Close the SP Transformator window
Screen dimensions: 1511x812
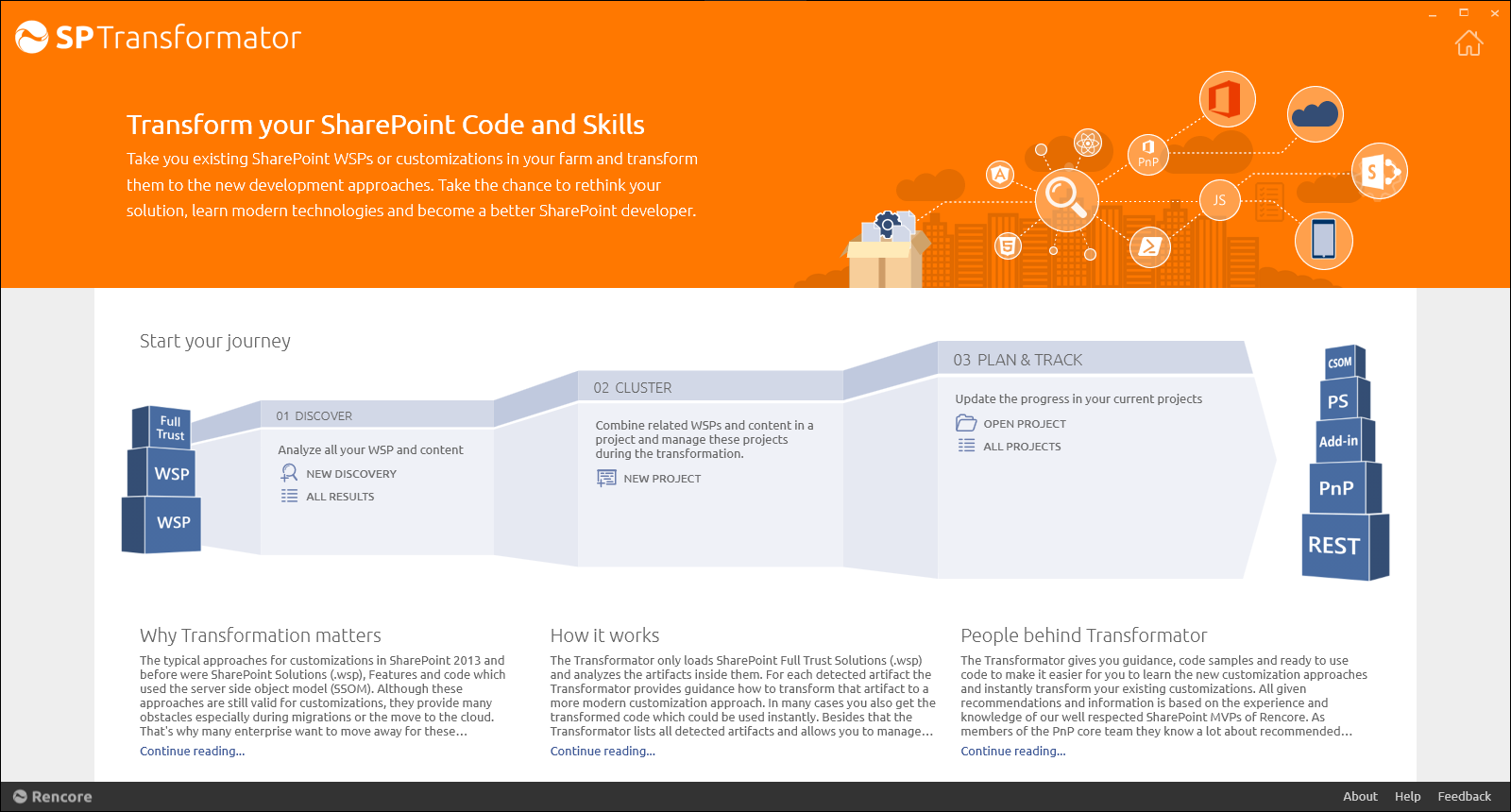coord(1495,13)
